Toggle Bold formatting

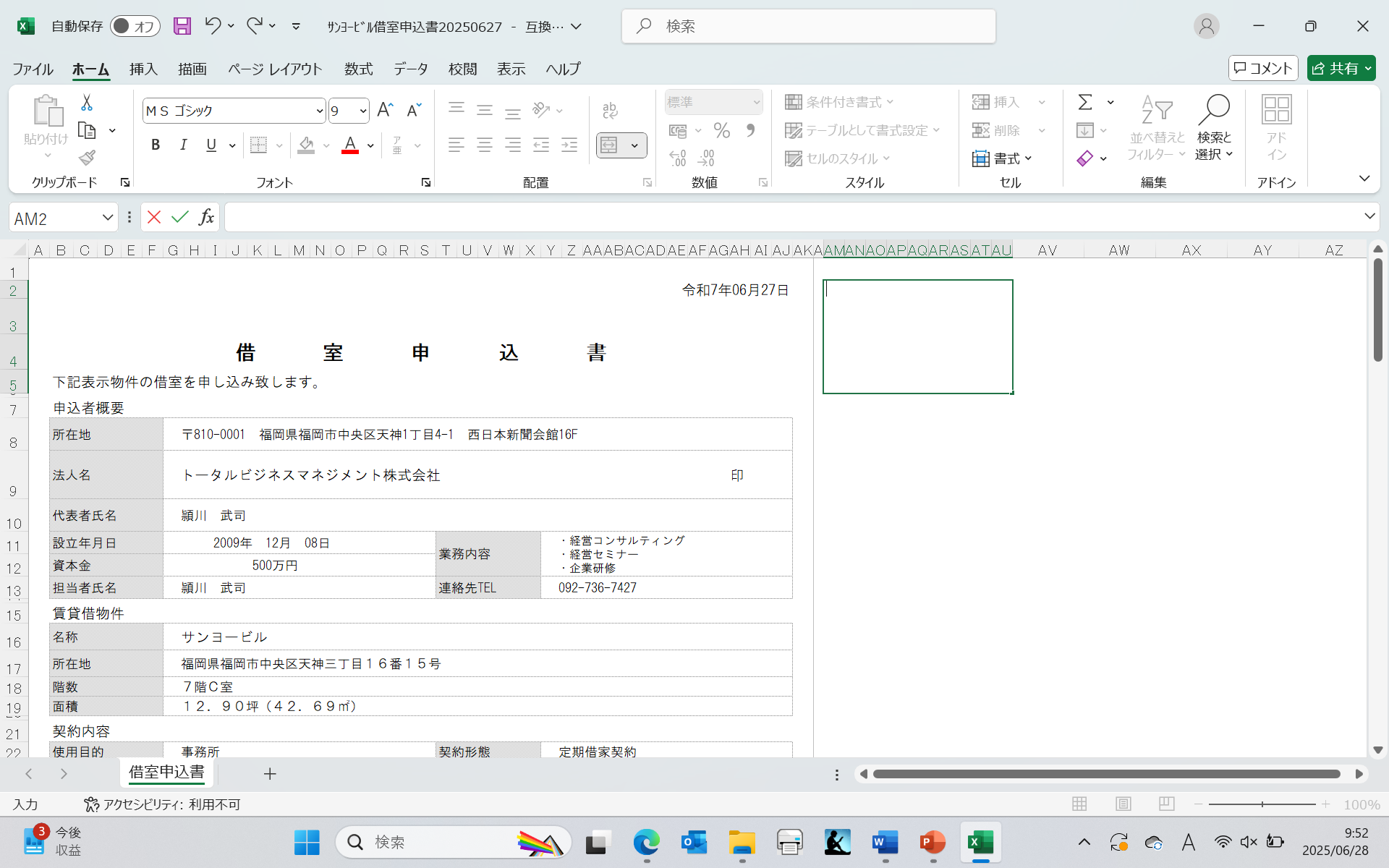tap(155, 145)
